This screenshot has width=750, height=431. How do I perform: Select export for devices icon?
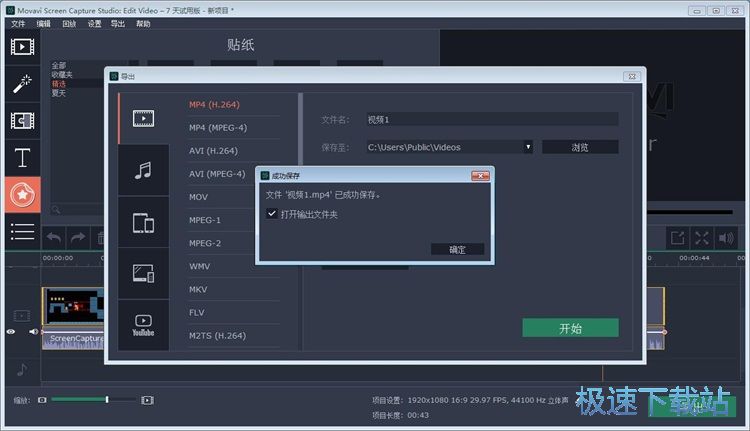[143, 222]
